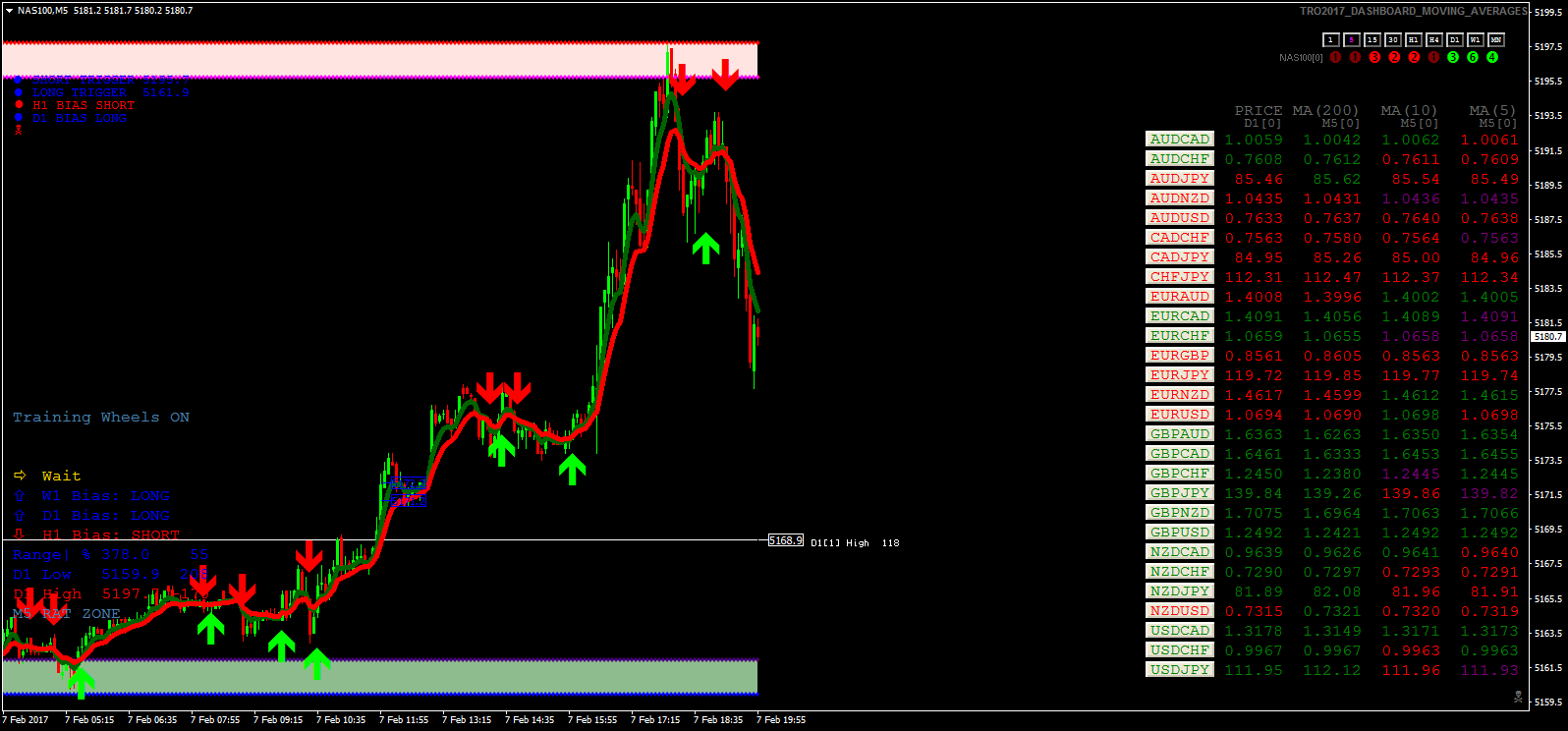Open the AUDCAD pair label

1180,139
